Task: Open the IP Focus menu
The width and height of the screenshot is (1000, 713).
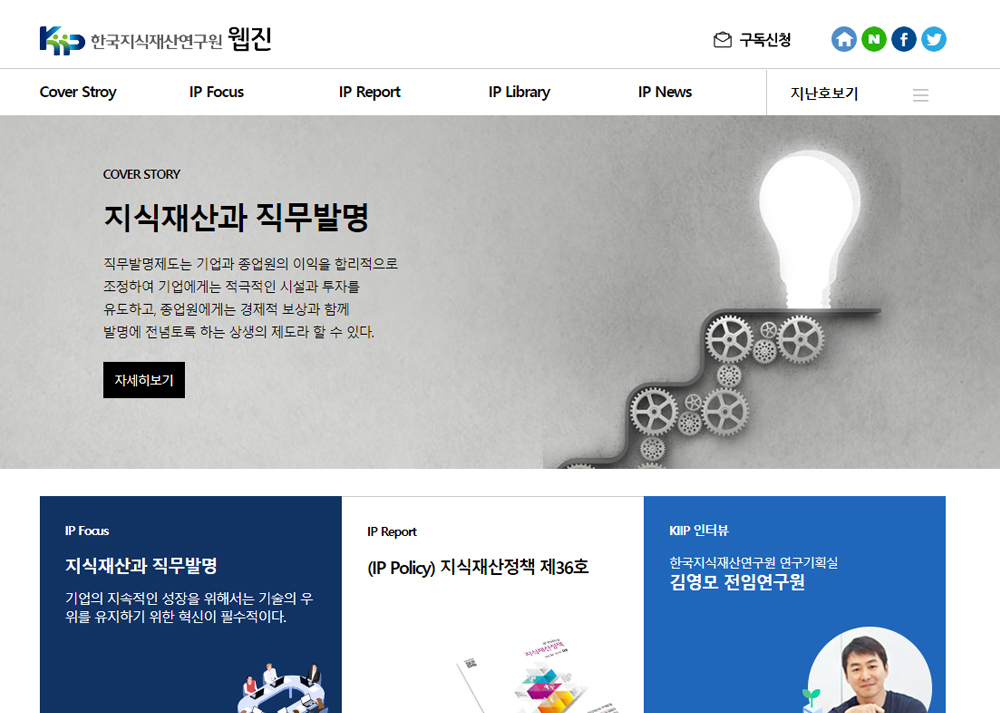Action: (x=216, y=92)
